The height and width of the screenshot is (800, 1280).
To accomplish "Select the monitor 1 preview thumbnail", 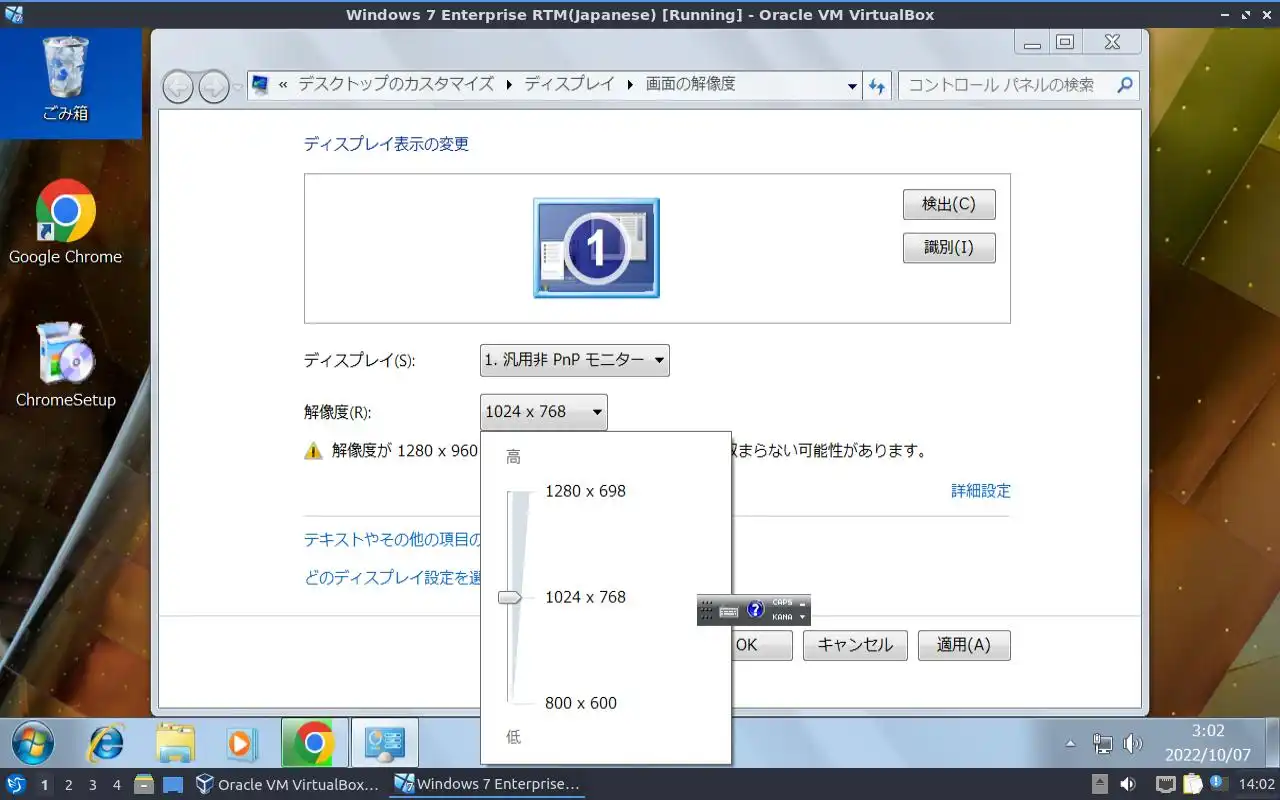I will pos(596,247).
